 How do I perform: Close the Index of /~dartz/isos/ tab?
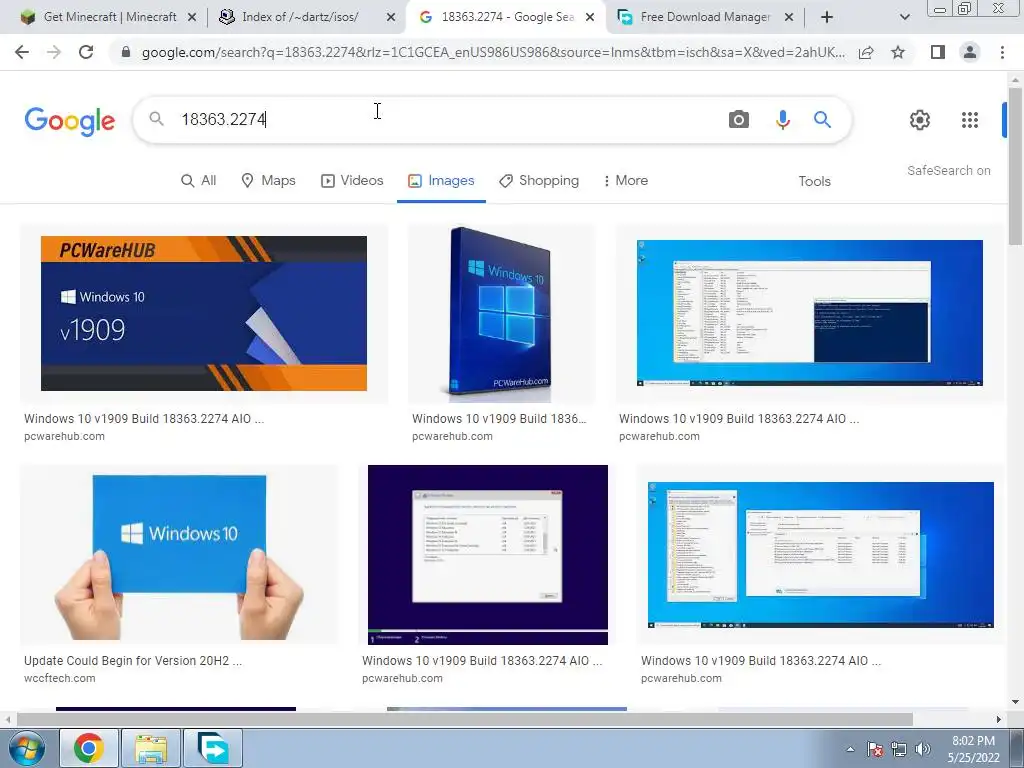[391, 17]
